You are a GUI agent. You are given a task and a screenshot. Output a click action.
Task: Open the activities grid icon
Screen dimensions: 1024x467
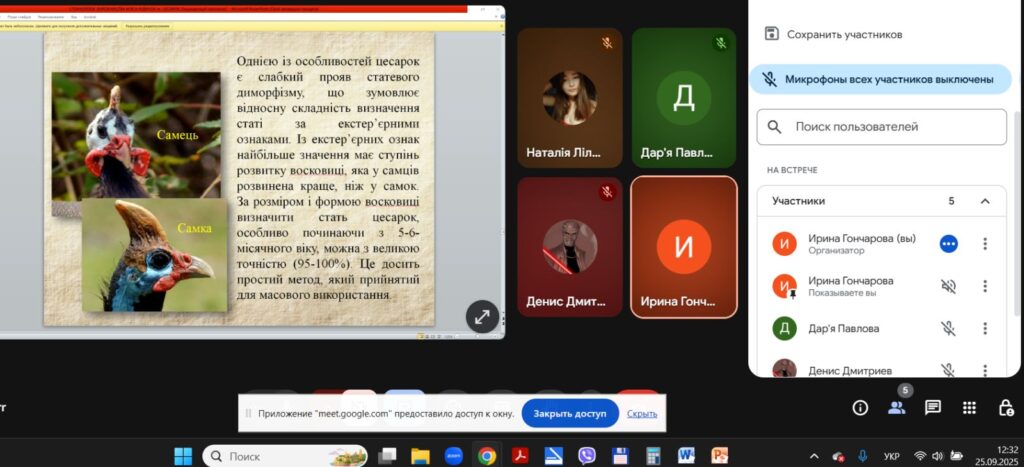point(969,407)
